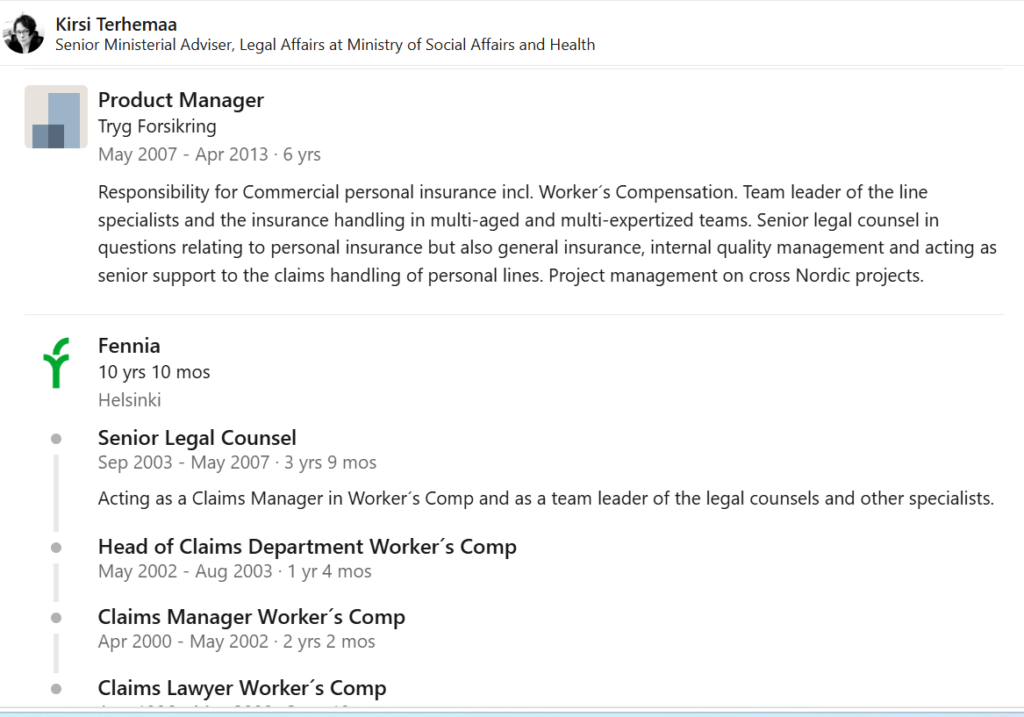
Task: Click the timeline bullet beside Head of Claims Department
Action: coord(56,547)
